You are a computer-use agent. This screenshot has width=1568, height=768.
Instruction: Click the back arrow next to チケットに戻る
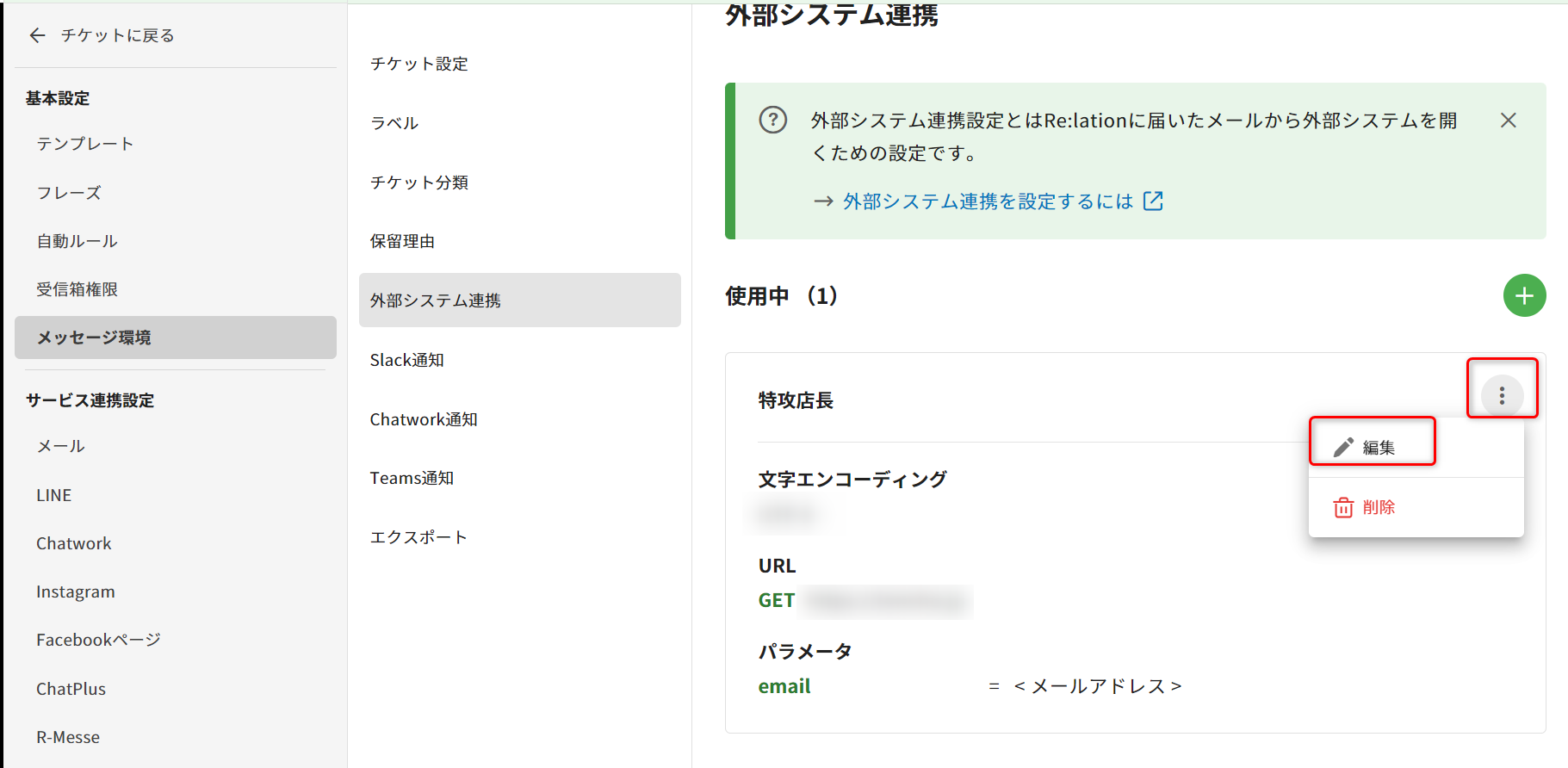coord(37,35)
